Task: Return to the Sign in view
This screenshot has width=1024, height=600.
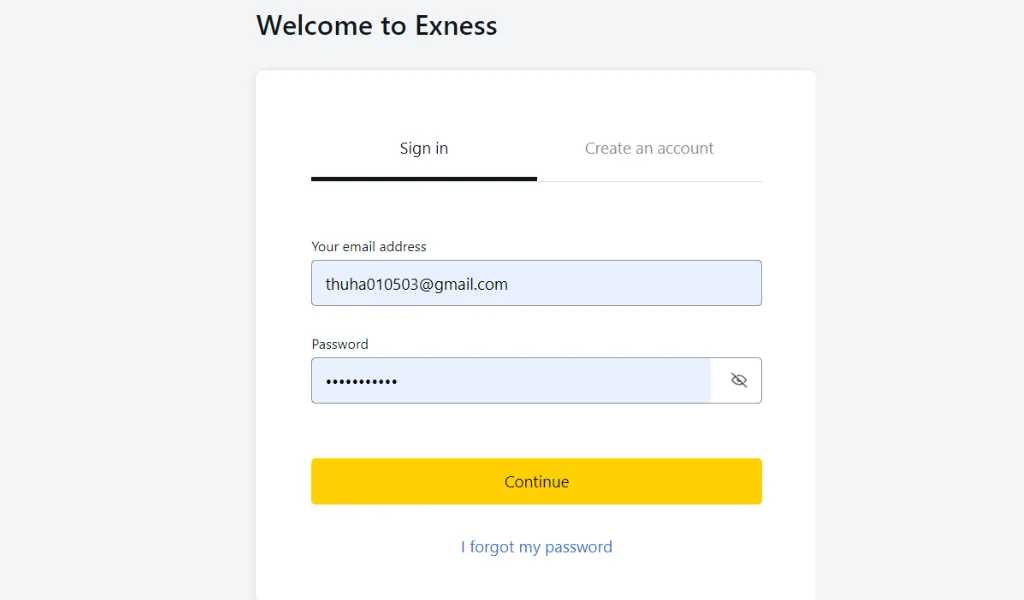Action: click(x=423, y=148)
